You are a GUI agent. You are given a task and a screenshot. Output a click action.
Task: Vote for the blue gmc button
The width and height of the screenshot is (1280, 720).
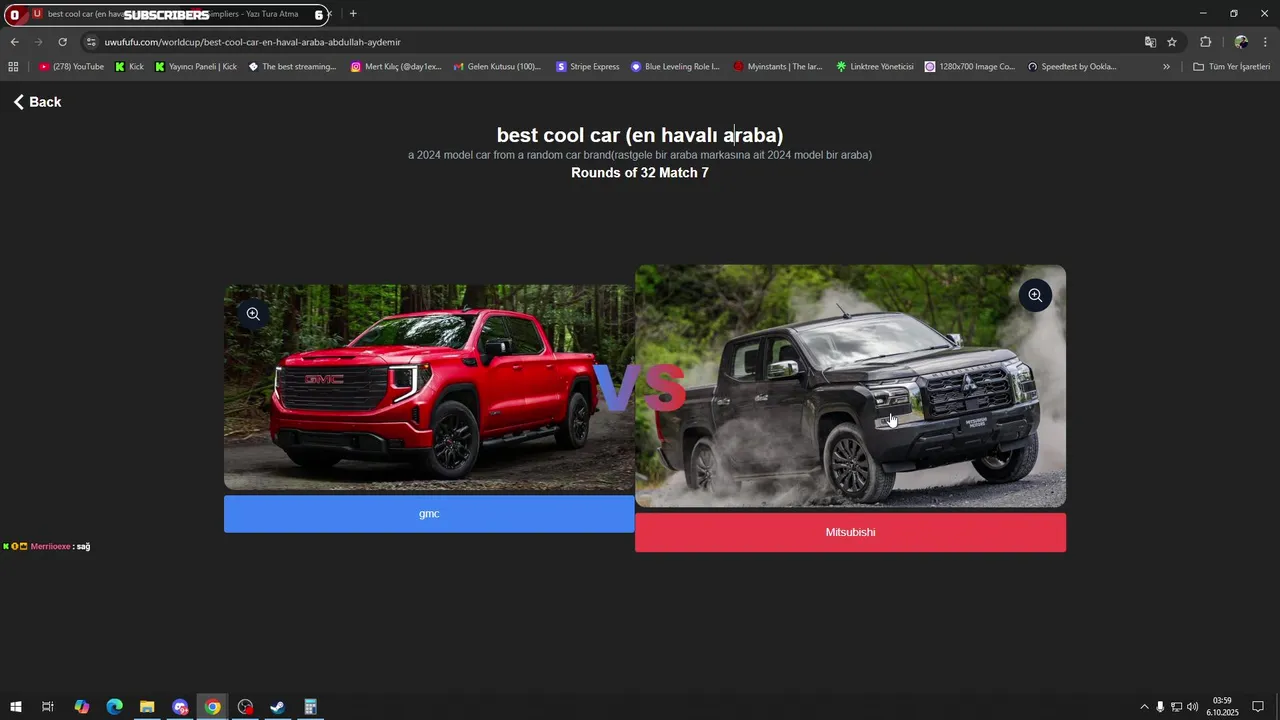[429, 514]
